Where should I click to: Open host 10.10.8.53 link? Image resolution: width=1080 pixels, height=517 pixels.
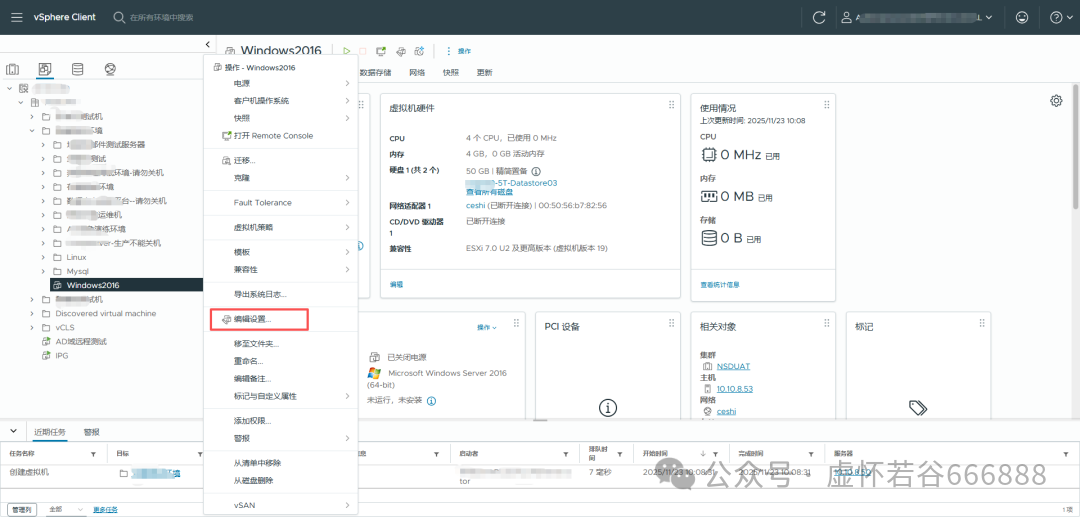(734, 389)
